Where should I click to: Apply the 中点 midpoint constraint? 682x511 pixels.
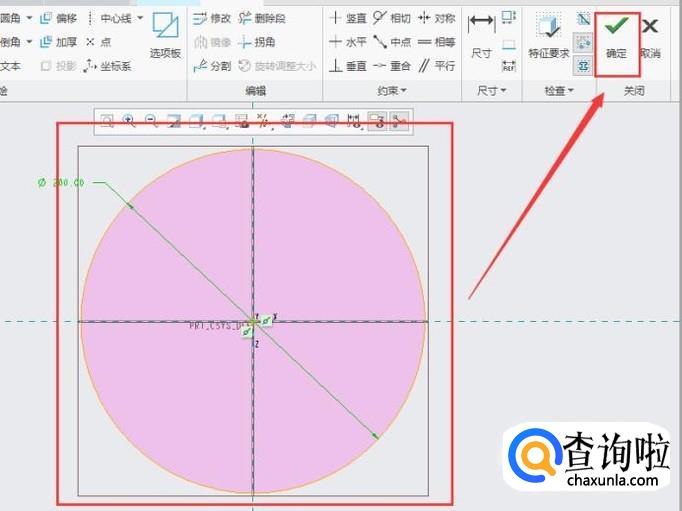(x=392, y=42)
